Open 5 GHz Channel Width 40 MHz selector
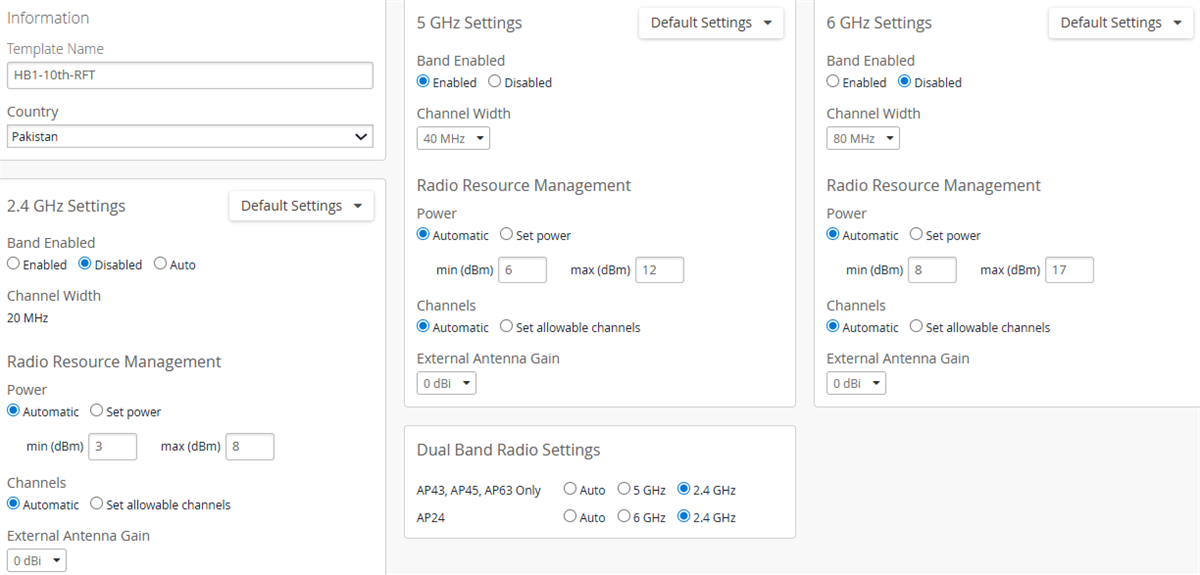The height and width of the screenshot is (575, 1200). coord(453,139)
